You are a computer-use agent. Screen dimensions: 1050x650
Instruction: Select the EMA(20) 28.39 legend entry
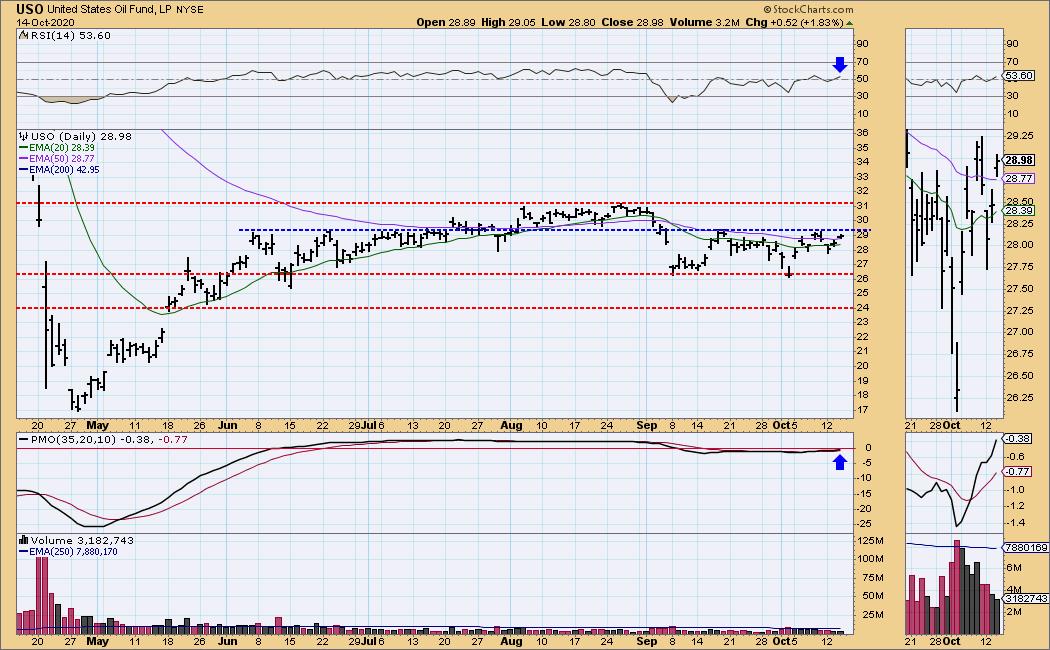(x=57, y=147)
